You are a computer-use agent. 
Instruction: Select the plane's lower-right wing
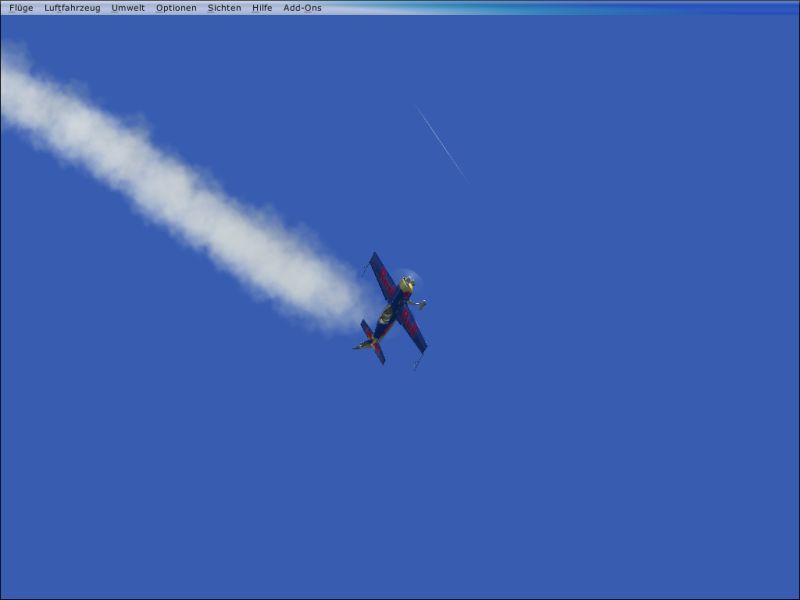(x=412, y=330)
